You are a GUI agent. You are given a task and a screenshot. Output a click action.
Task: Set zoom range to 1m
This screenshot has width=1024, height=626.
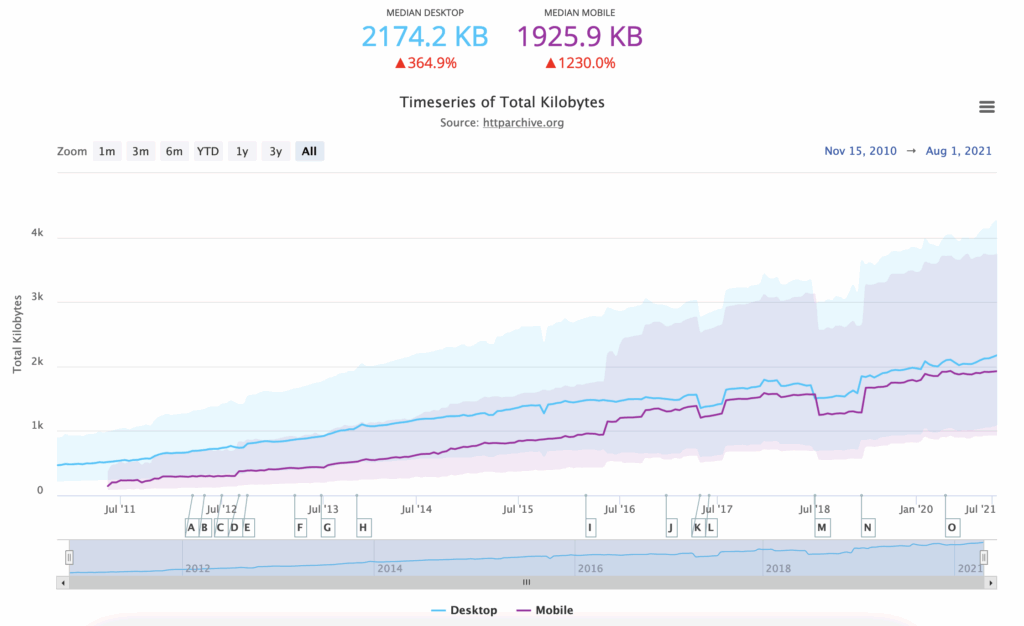coord(107,151)
